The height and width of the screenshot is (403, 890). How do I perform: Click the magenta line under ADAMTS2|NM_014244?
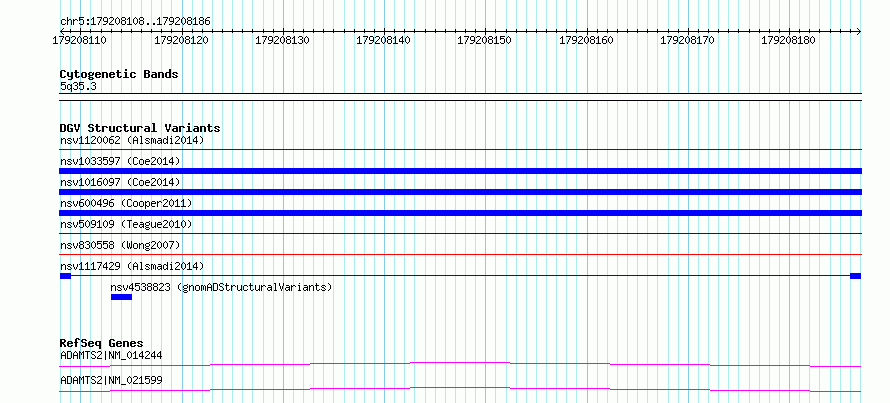point(460,364)
